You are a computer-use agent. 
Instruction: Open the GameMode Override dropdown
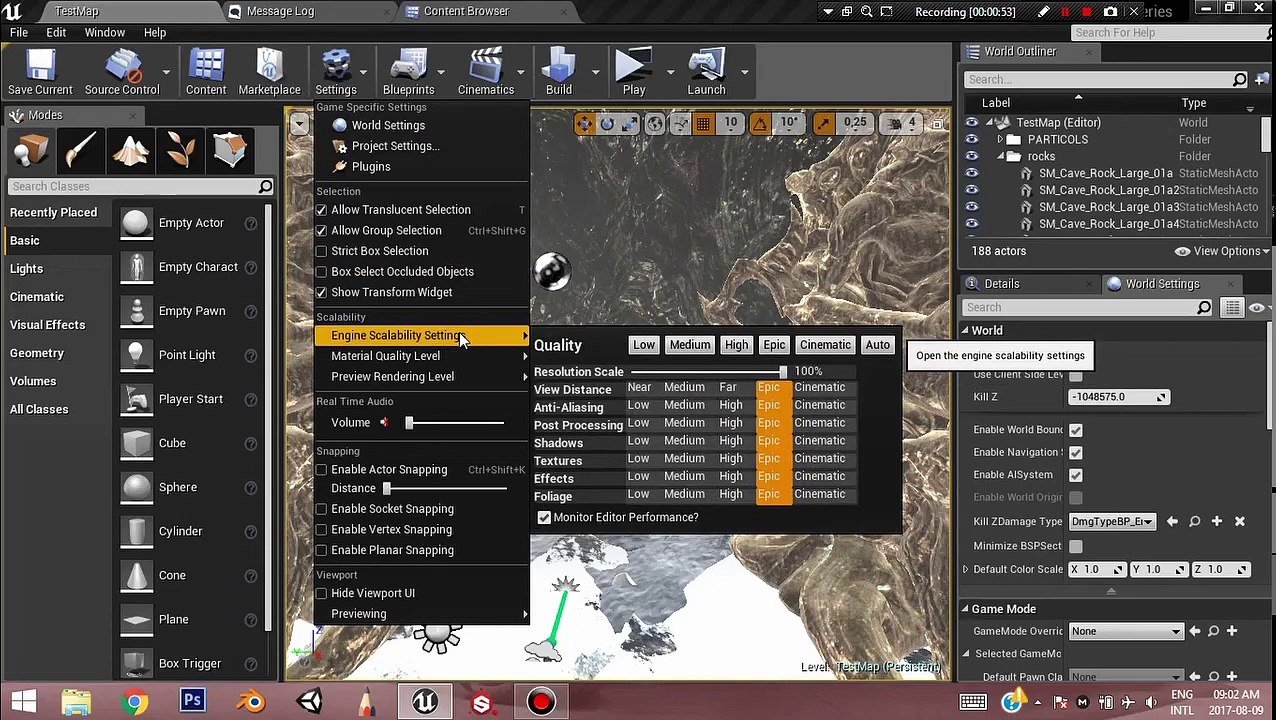(x=1126, y=631)
